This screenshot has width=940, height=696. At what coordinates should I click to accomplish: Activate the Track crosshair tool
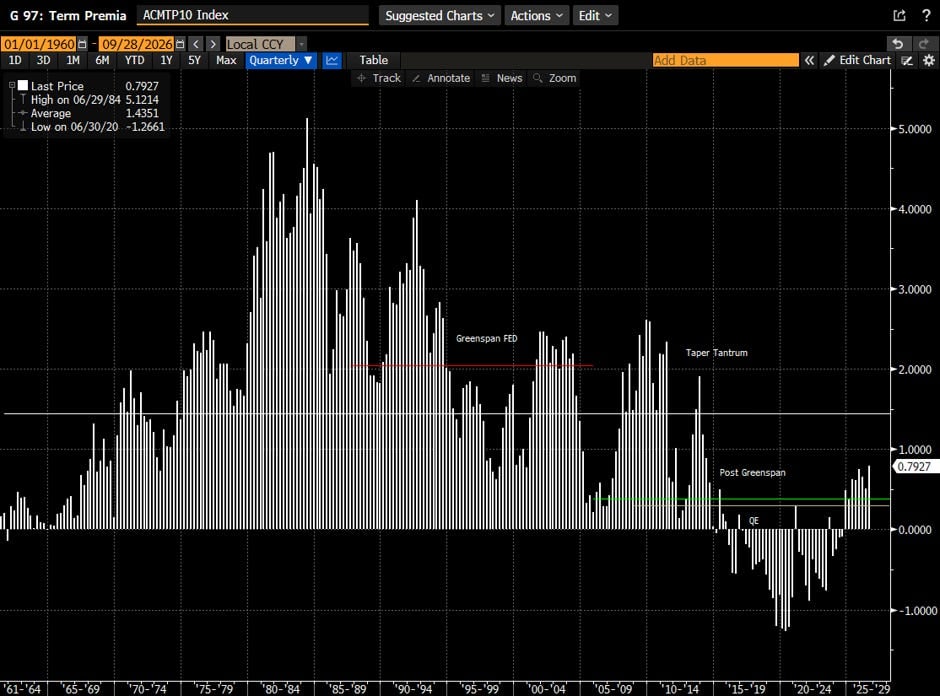pos(378,78)
